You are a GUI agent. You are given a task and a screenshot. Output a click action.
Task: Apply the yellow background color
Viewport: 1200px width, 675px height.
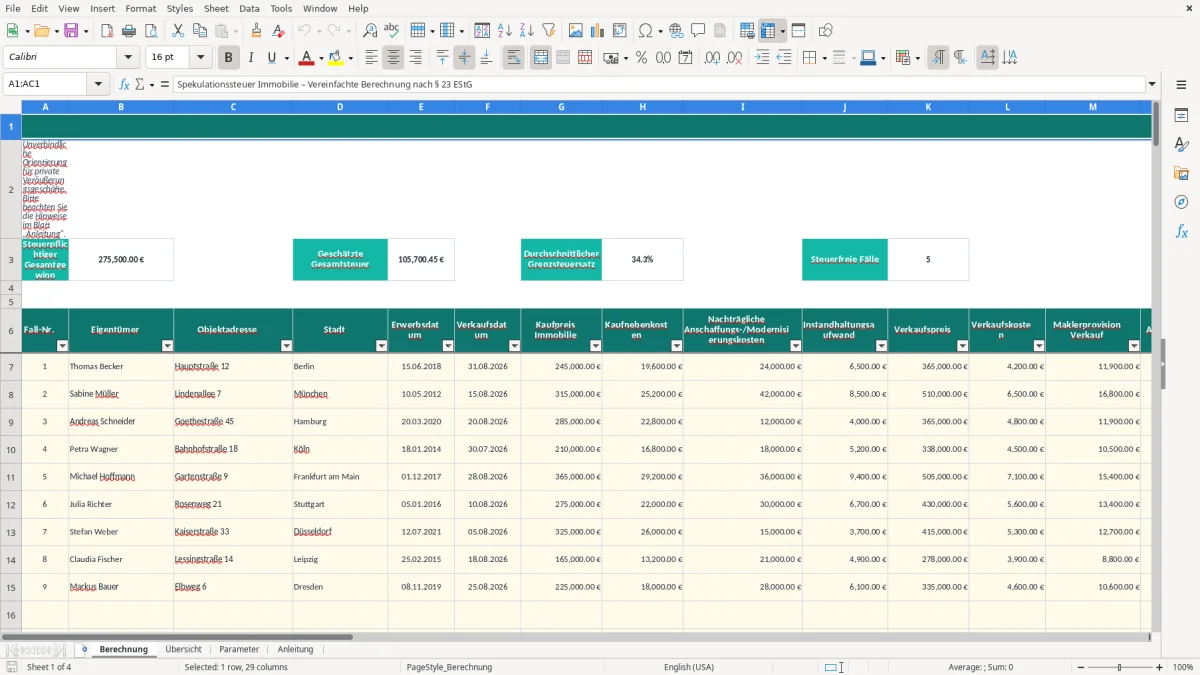click(x=335, y=58)
